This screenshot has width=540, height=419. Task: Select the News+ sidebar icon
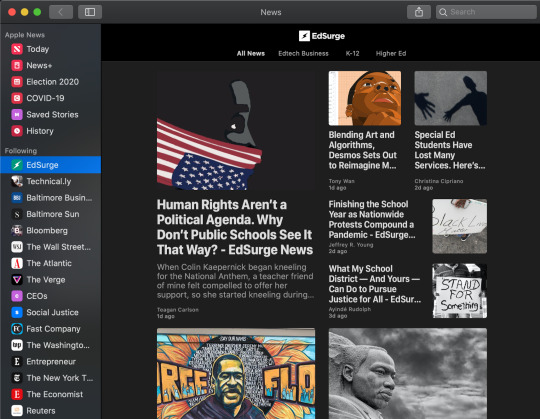[x=17, y=65]
